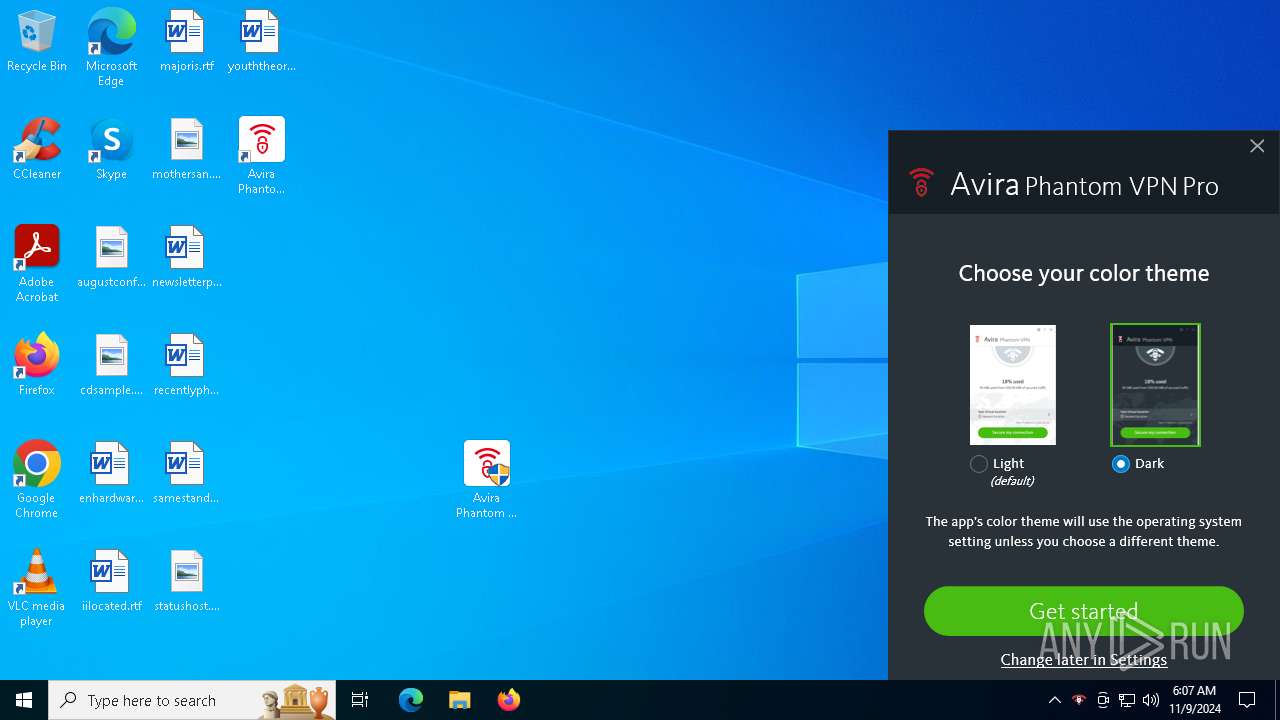Open the Windows Start menu
The image size is (1280, 720).
coord(24,700)
